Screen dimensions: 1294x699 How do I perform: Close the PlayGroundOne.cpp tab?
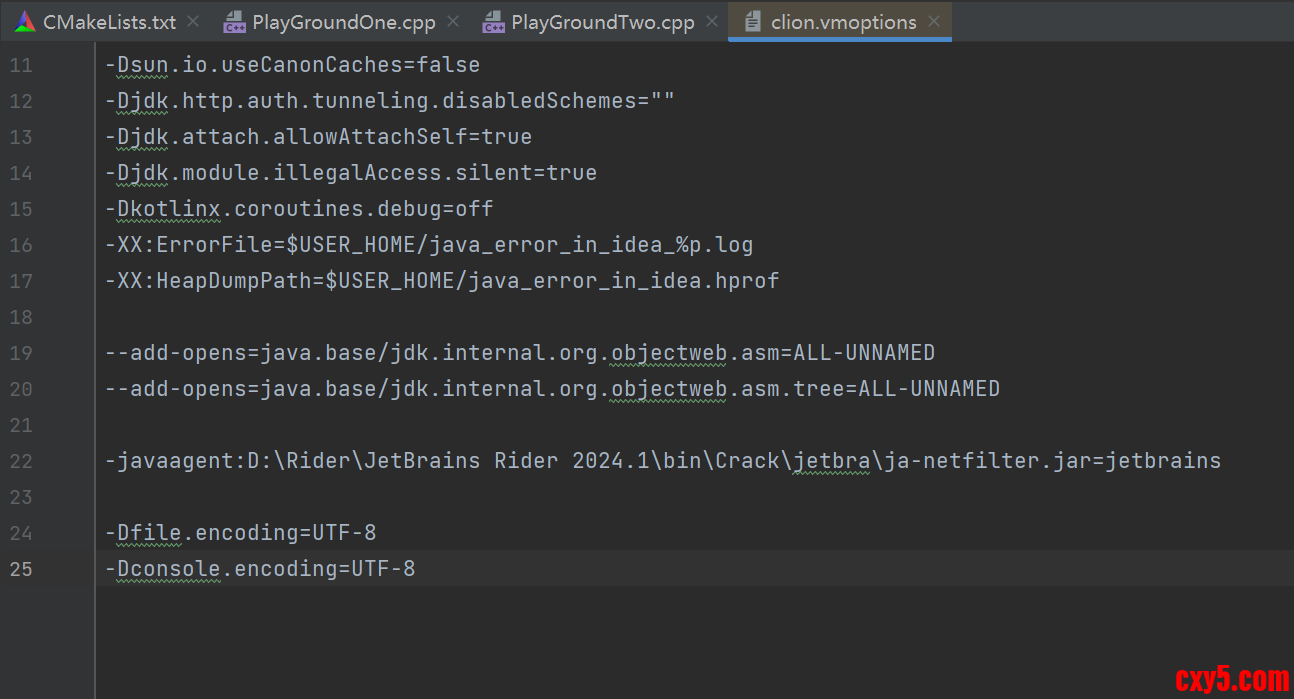453,22
